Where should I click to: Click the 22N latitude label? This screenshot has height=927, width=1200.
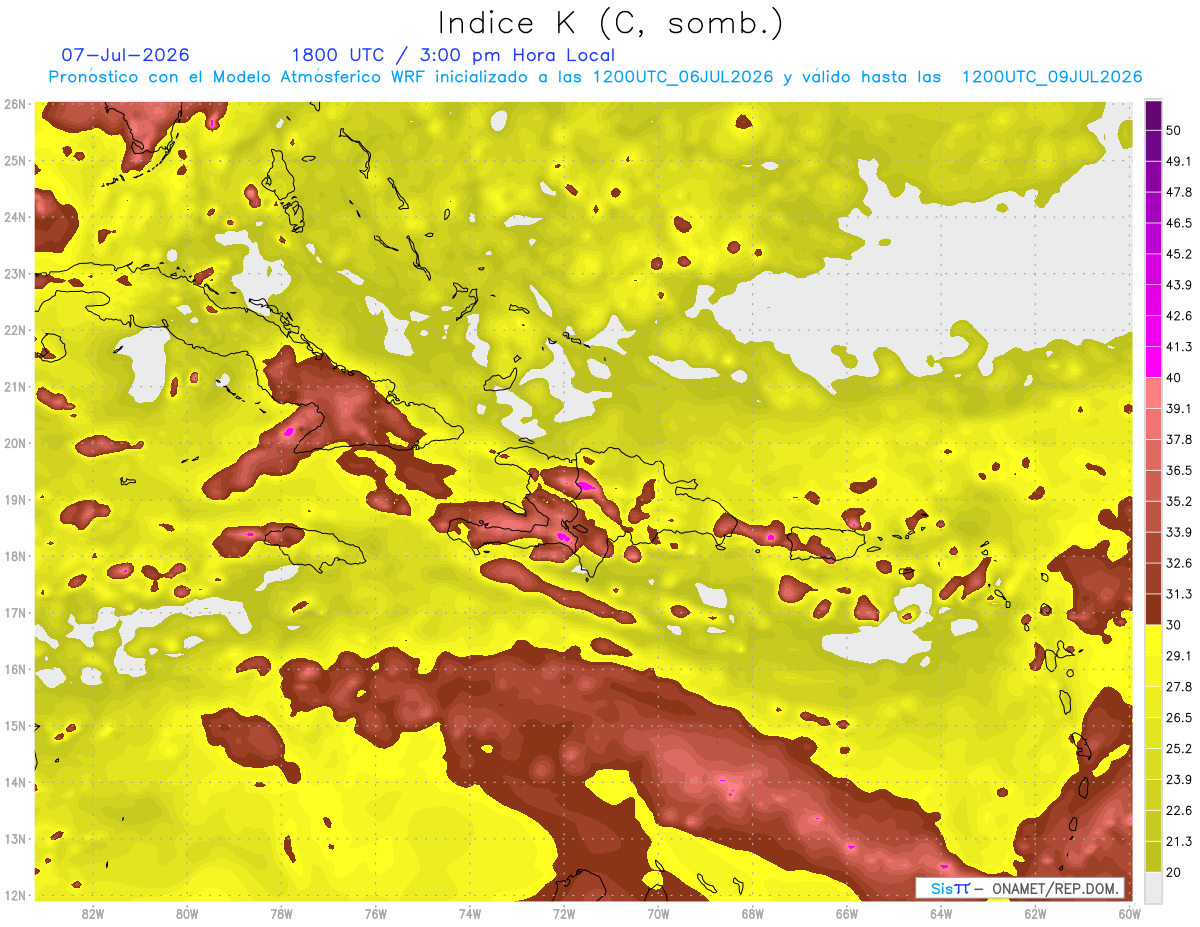pos(14,330)
